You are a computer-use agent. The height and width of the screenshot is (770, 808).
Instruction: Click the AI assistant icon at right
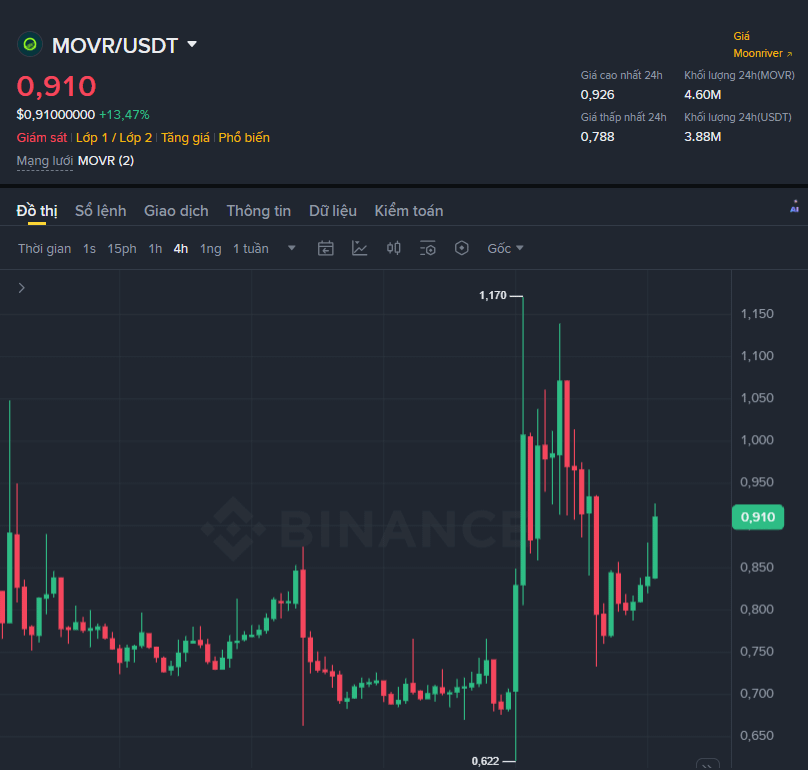point(795,206)
